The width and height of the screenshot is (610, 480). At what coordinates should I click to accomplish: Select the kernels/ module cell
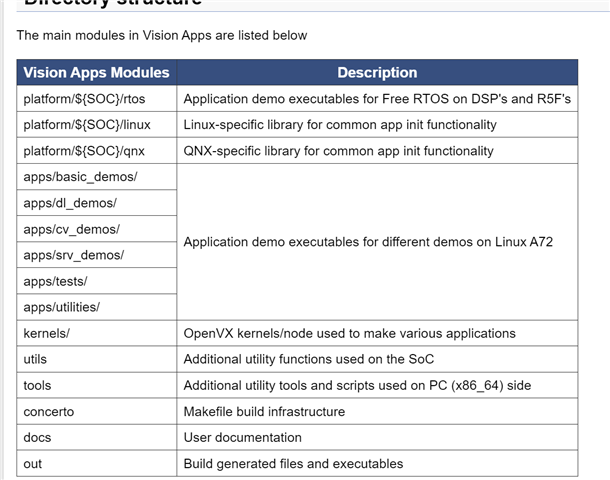pyautogui.click(x=96, y=333)
